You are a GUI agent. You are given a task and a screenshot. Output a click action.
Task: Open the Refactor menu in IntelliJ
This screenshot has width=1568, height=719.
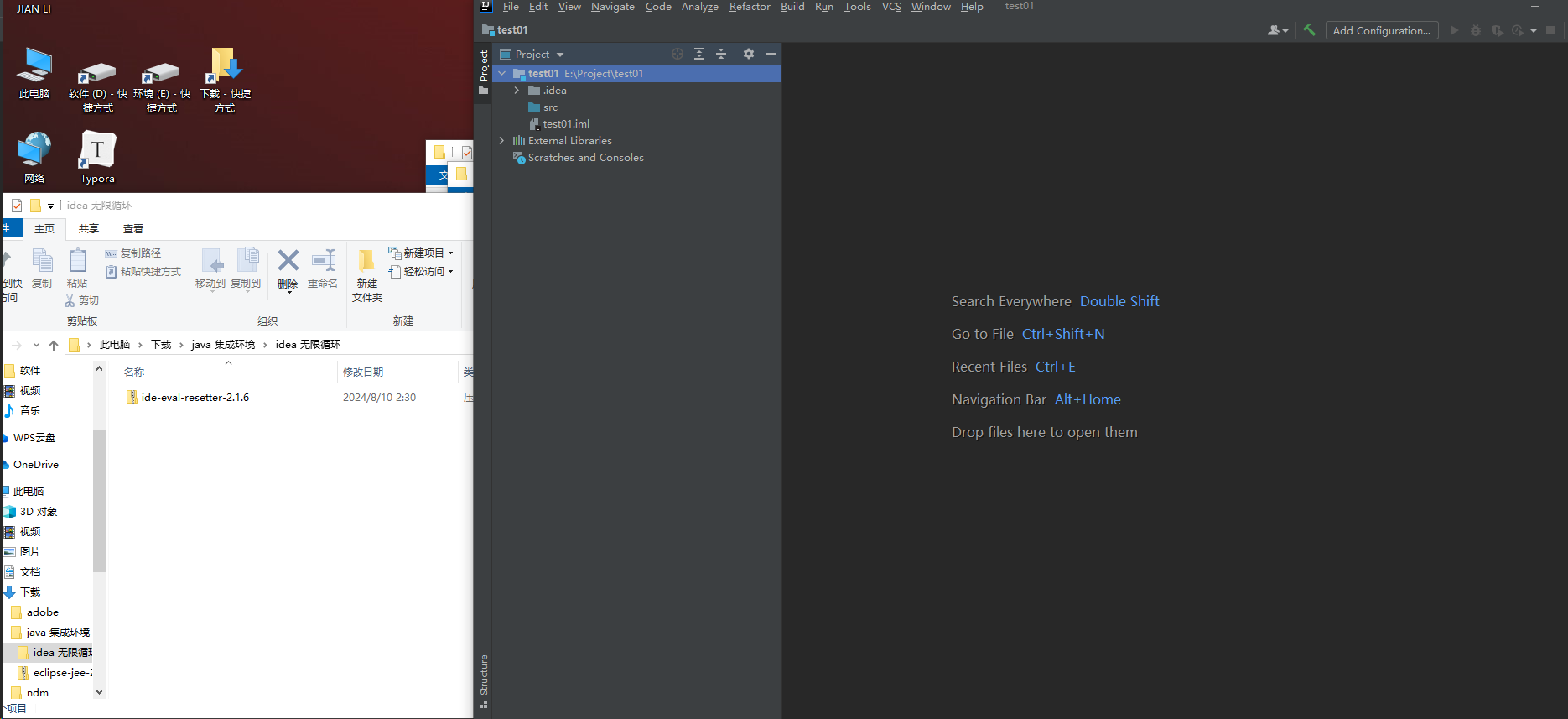point(750,7)
